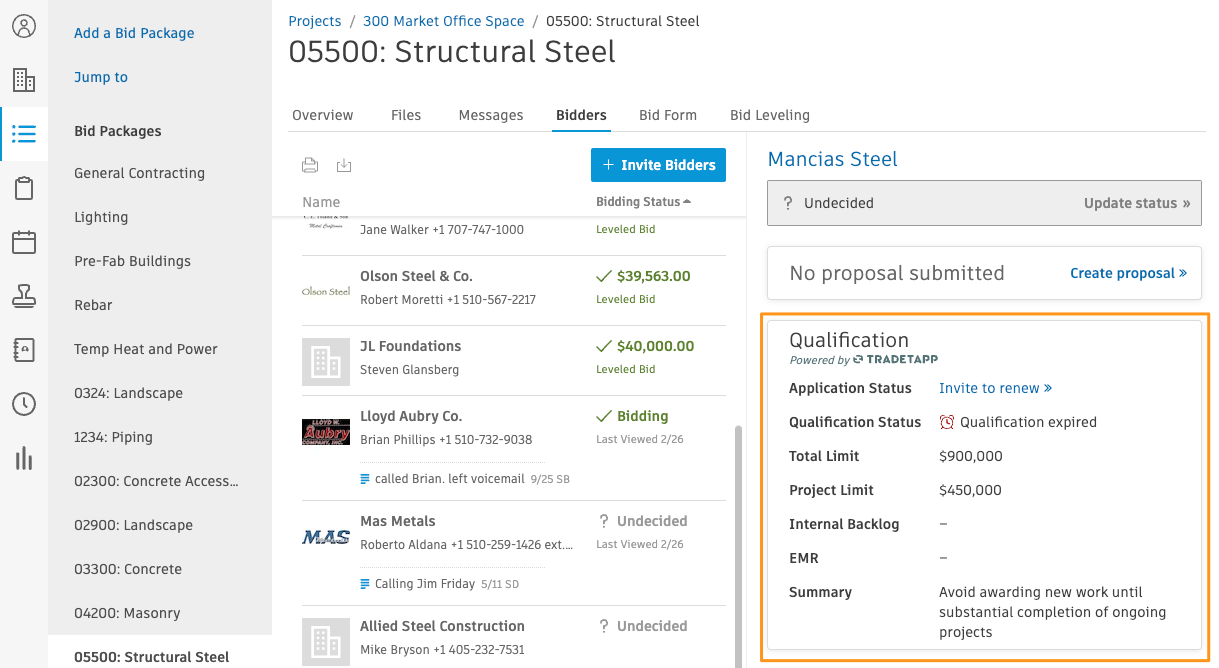This screenshot has width=1219, height=668.
Task: Switch to the Files tab
Action: (x=406, y=115)
